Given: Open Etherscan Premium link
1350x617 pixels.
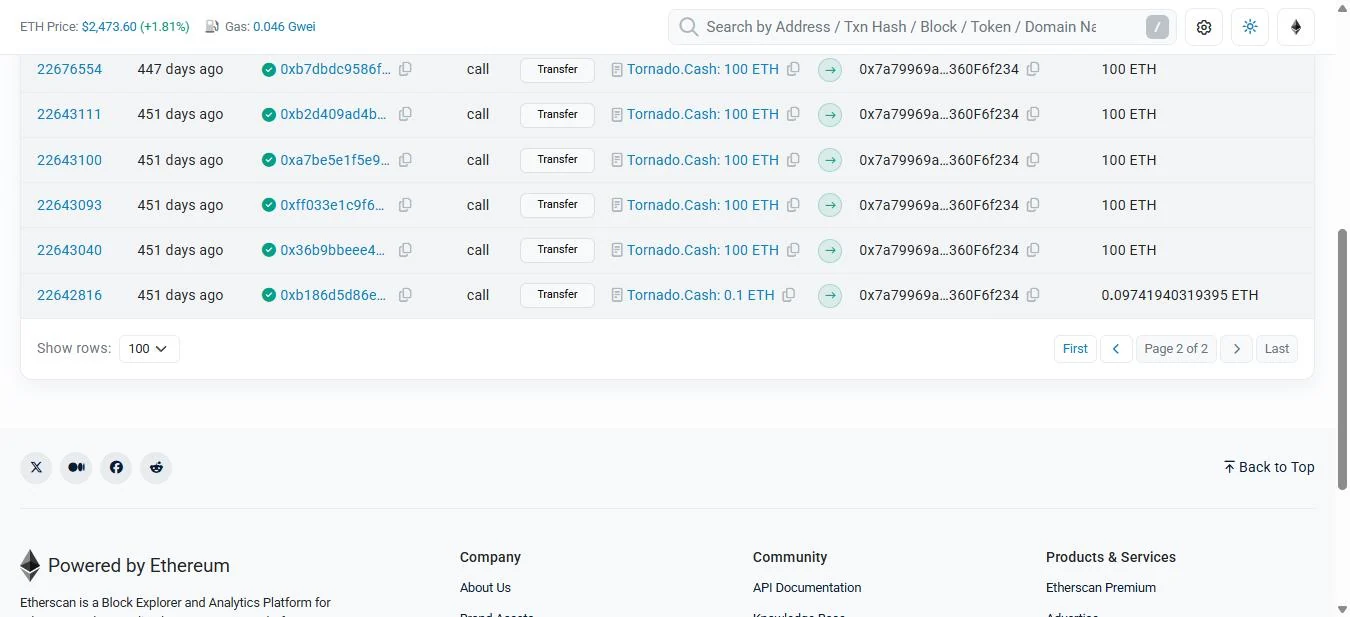Looking at the screenshot, I should 1101,588.
